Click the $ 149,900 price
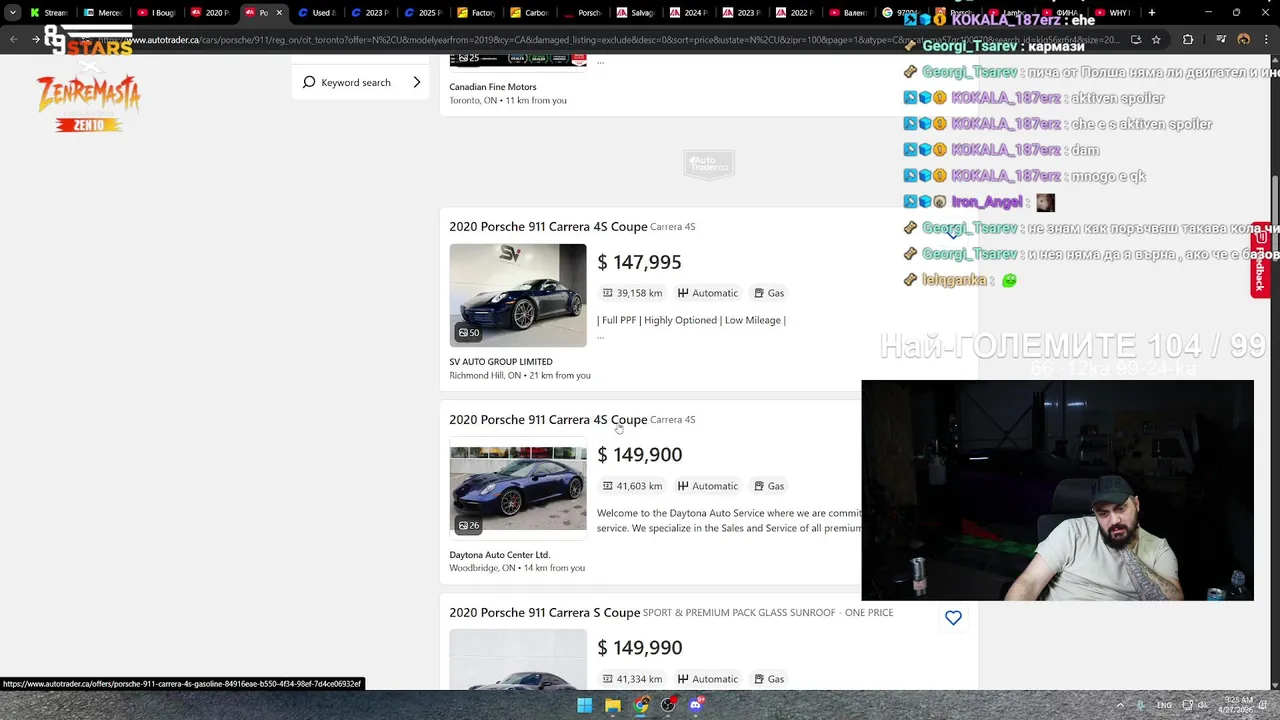Image resolution: width=1280 pixels, height=720 pixels. (639, 455)
